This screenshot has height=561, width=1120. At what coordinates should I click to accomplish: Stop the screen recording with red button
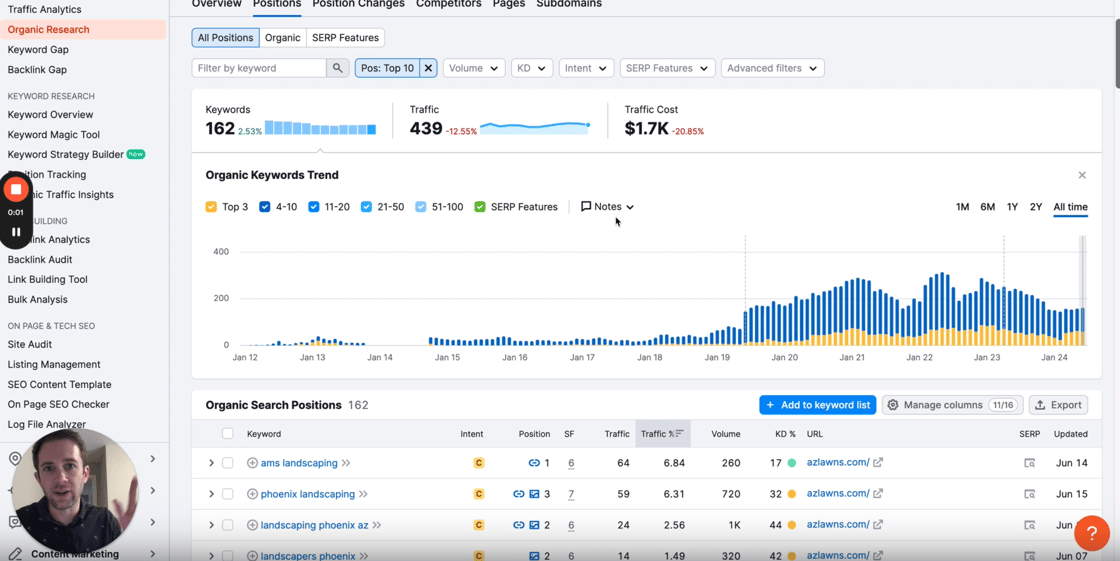(x=16, y=189)
